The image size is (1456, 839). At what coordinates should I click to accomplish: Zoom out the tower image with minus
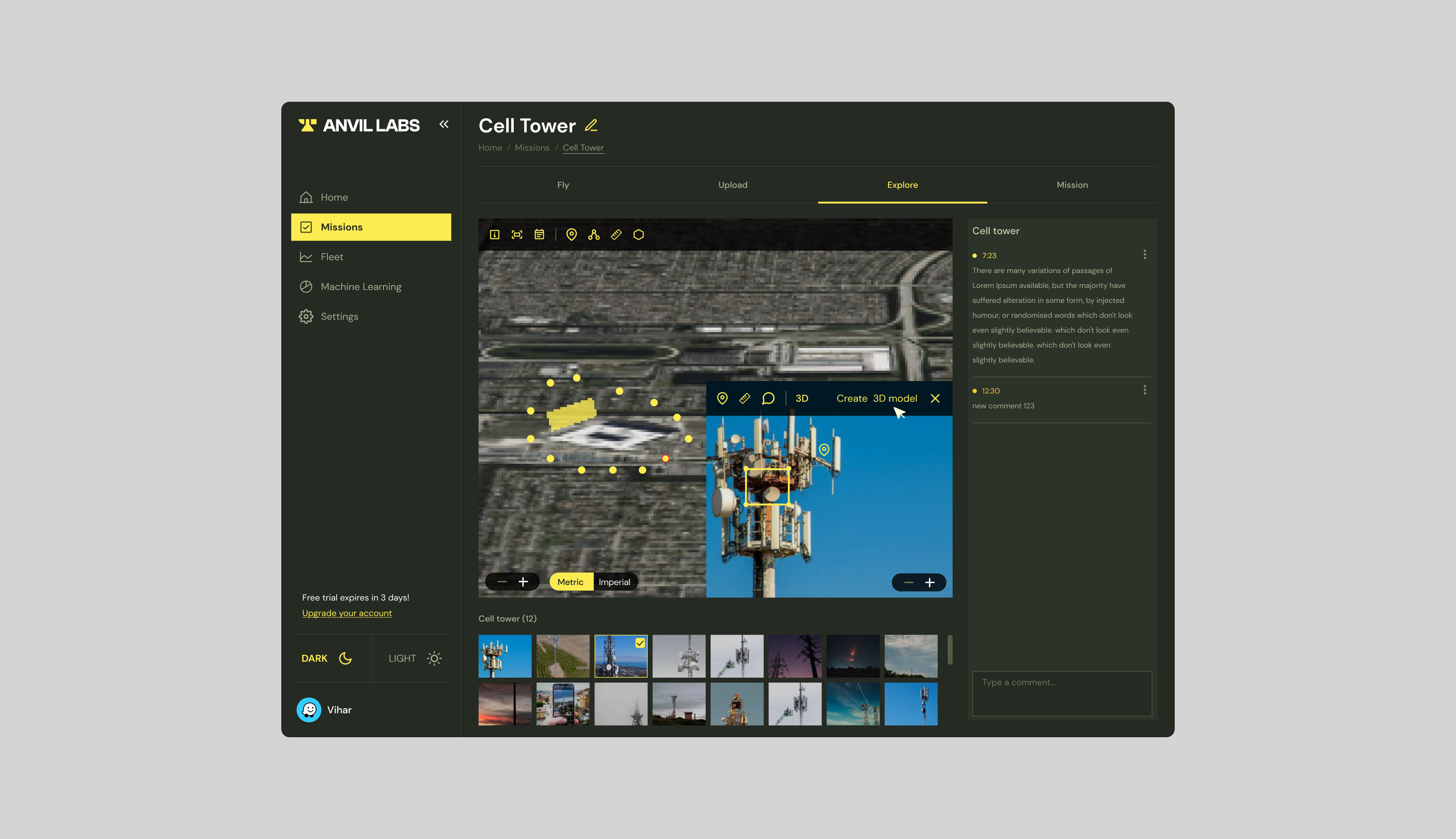908,583
